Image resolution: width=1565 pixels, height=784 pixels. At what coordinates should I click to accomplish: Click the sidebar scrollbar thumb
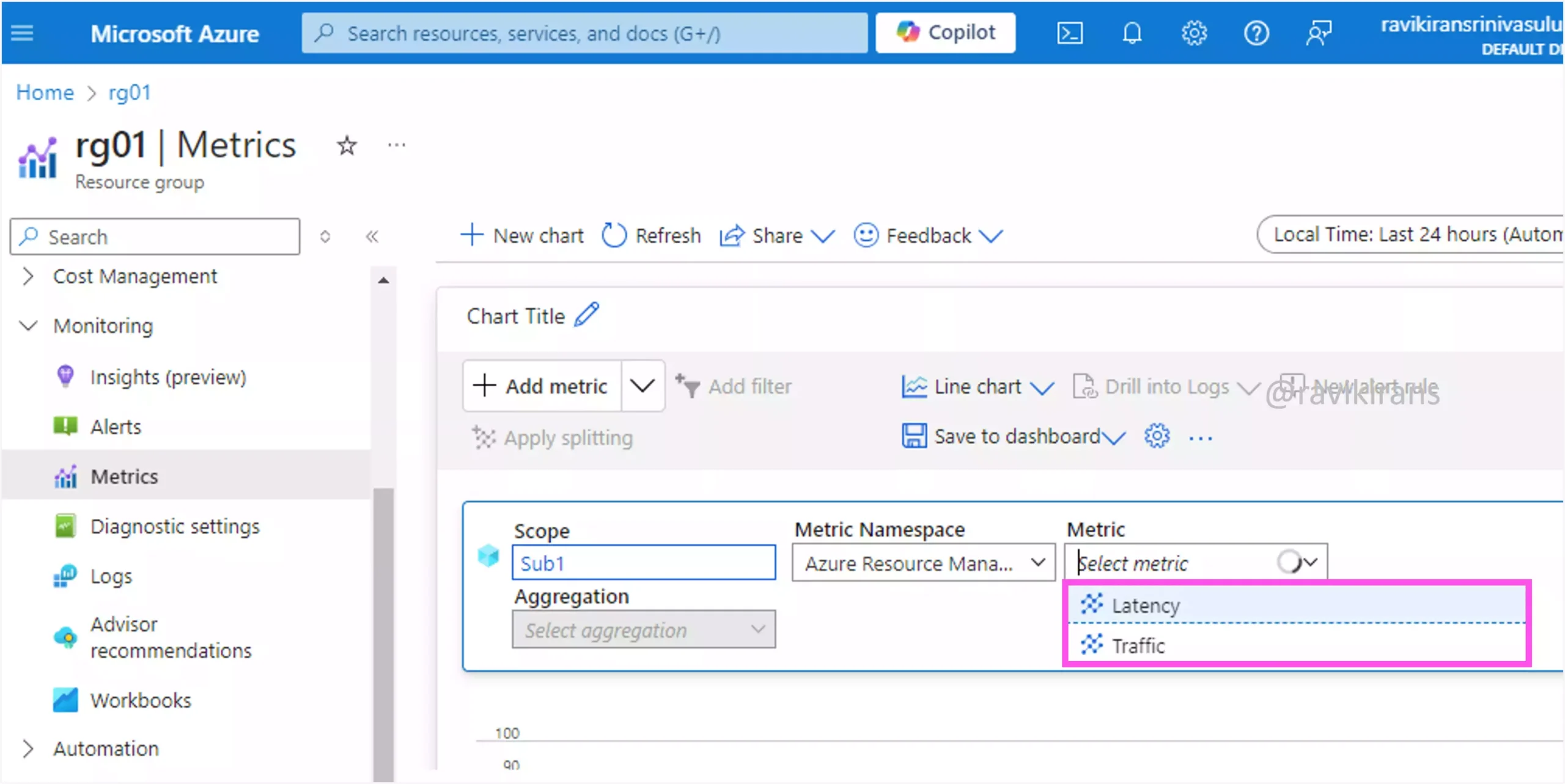click(383, 634)
